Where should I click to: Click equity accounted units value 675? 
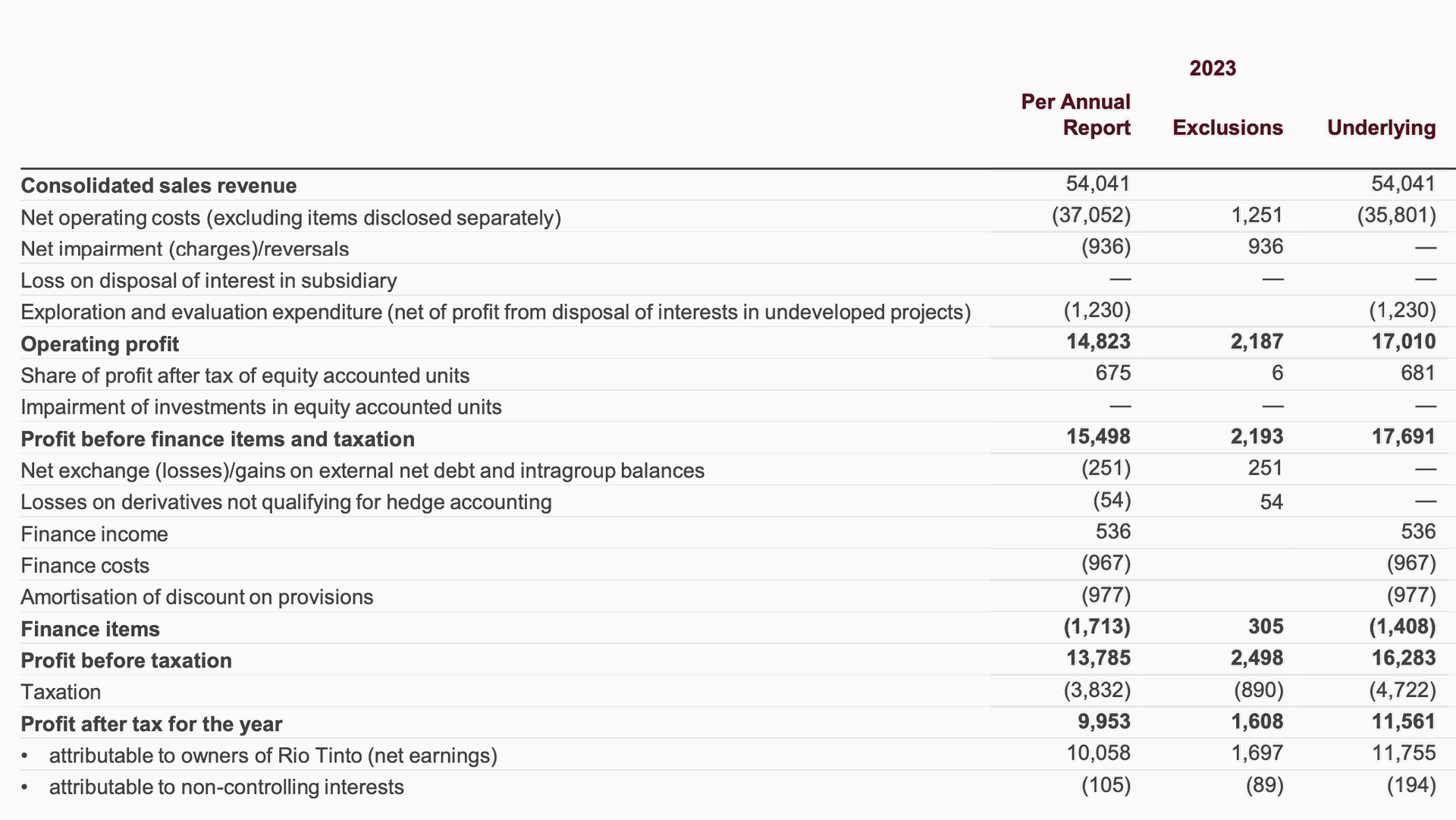pos(1112,373)
